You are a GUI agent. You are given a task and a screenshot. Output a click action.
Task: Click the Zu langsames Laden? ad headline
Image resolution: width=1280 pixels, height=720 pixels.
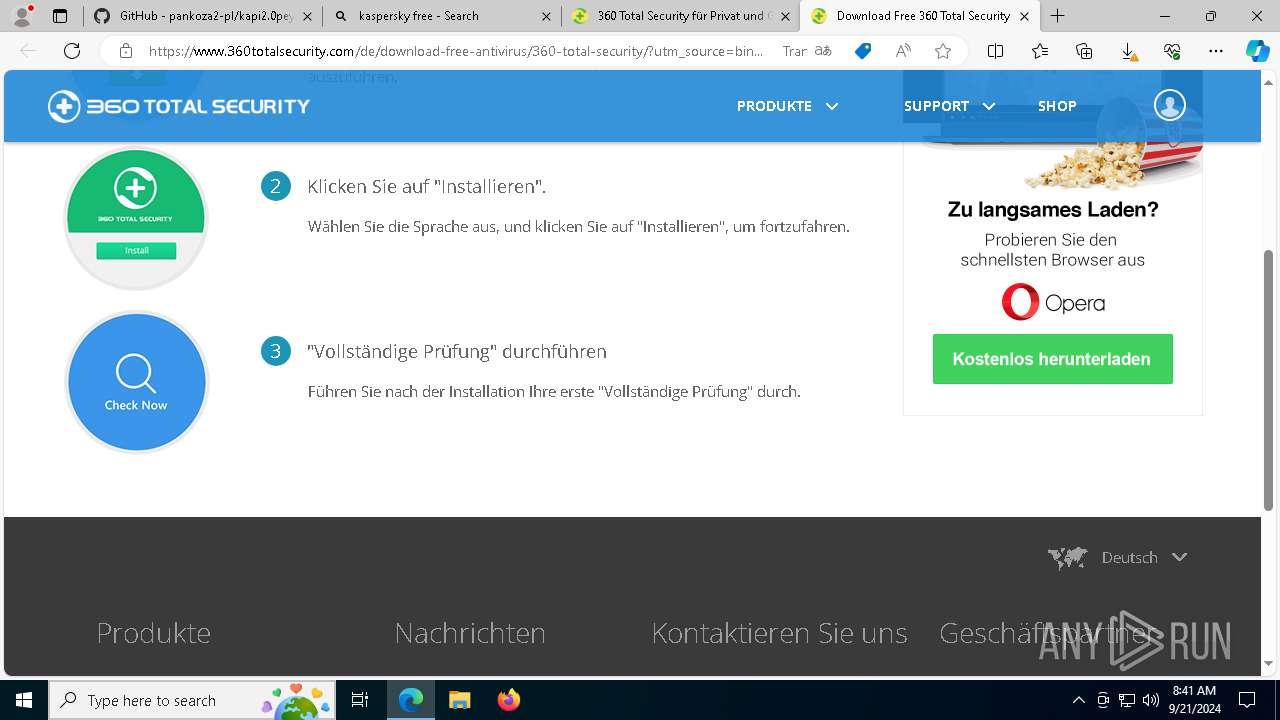pyautogui.click(x=1053, y=210)
